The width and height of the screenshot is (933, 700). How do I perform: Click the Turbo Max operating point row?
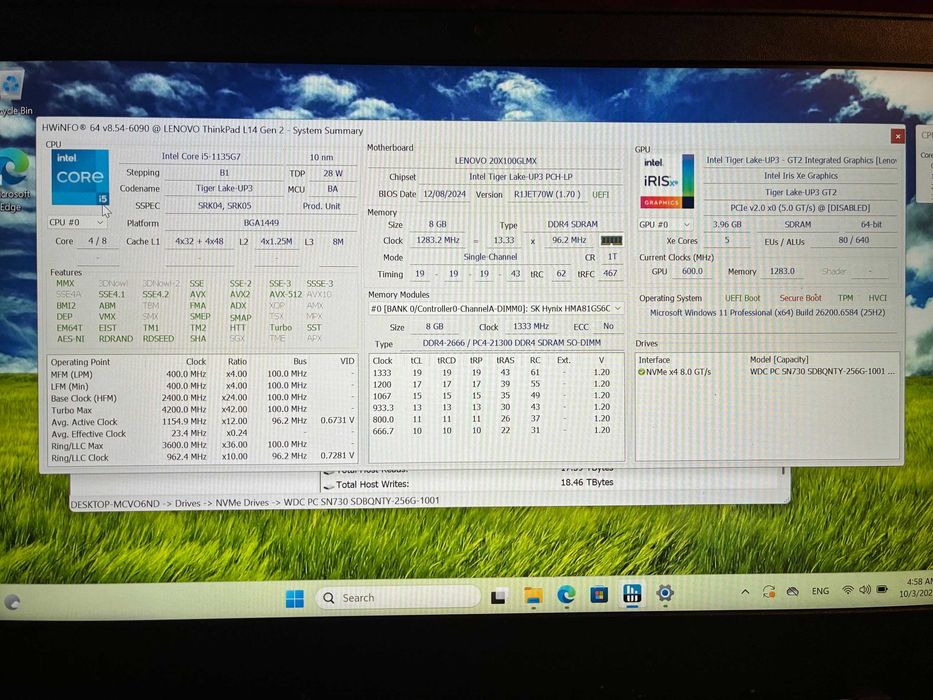(202, 410)
